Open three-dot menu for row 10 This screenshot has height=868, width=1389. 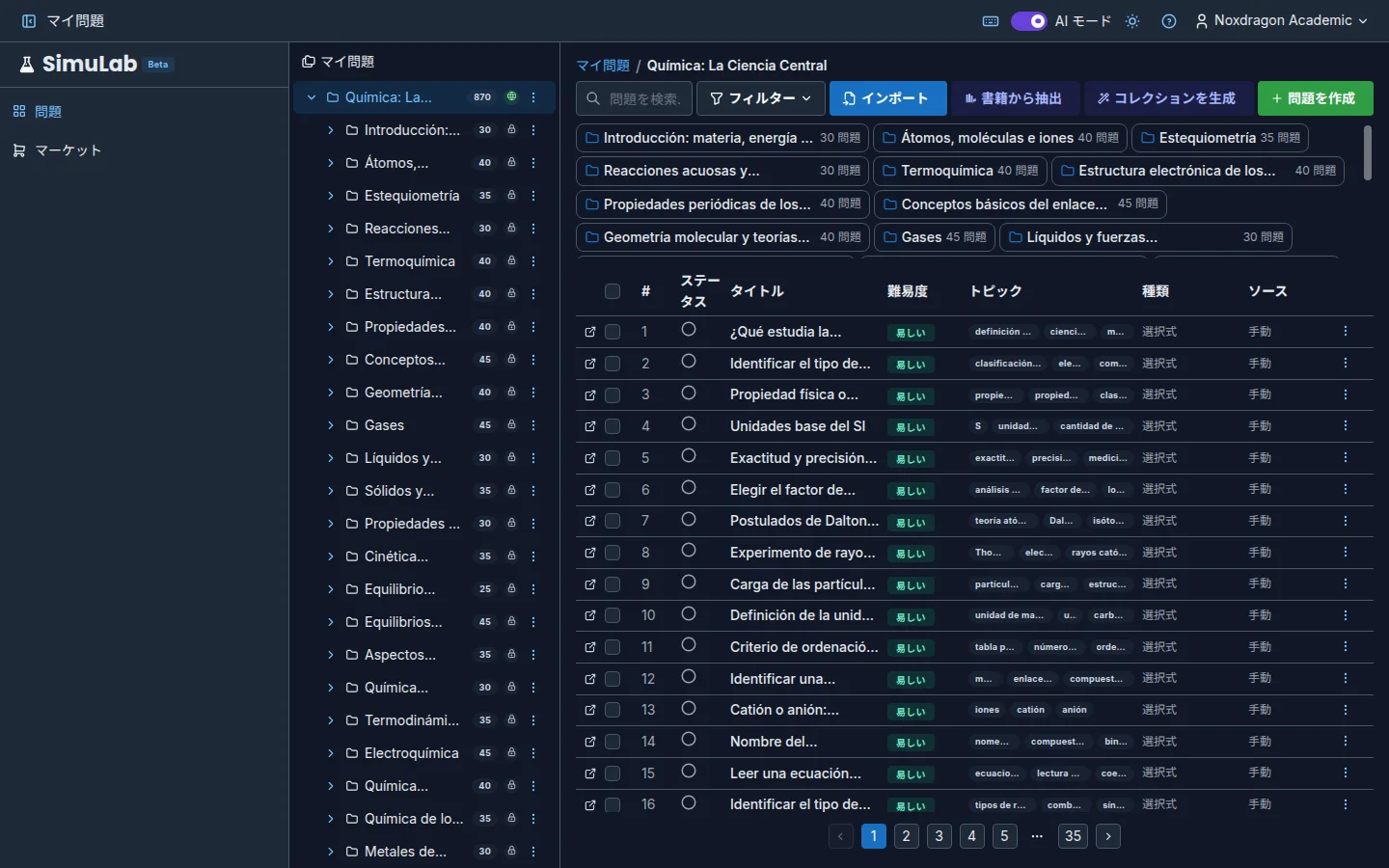pos(1346,615)
